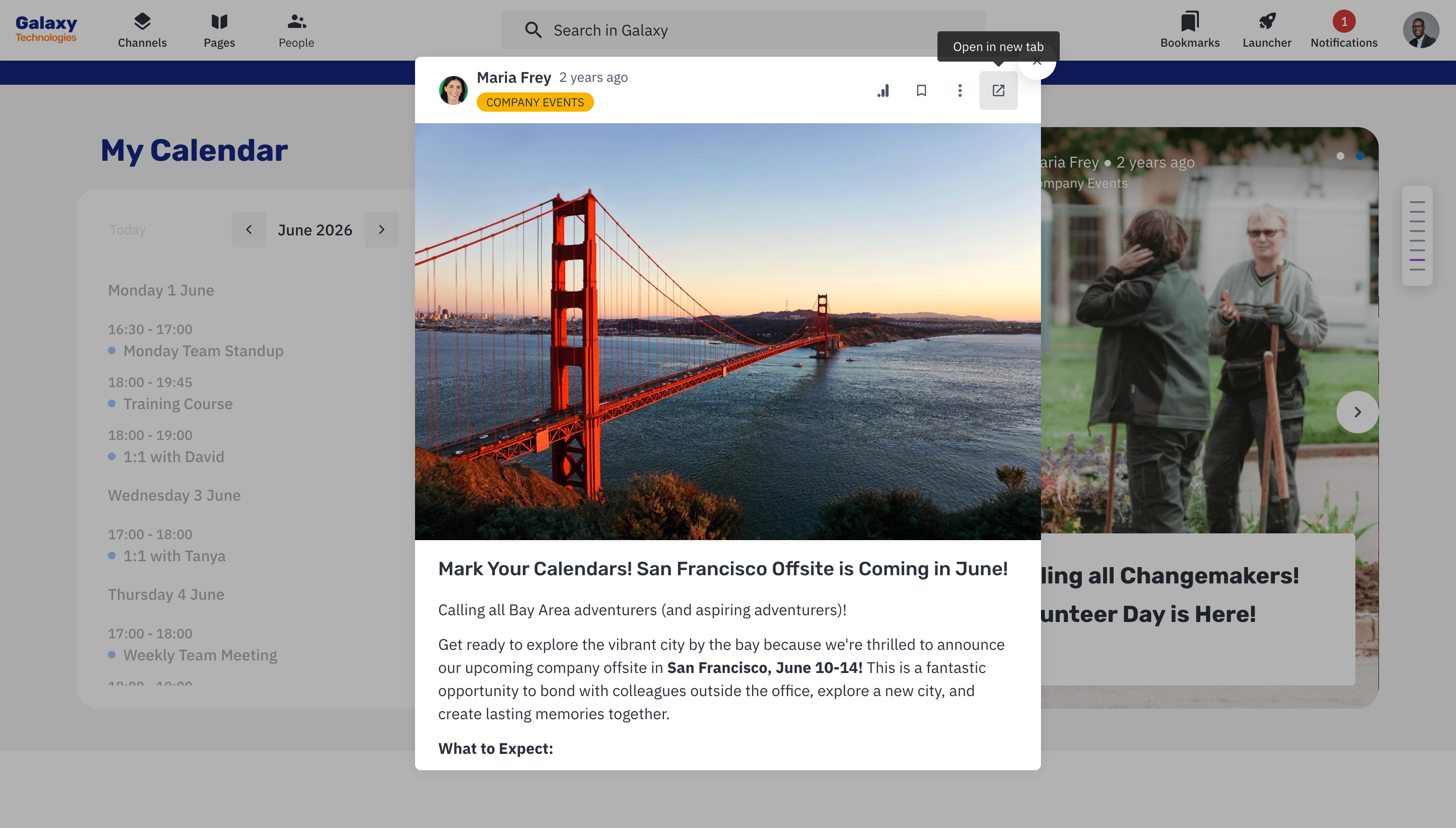Click the purple-highlighted section in page outline
Image resolution: width=1456 pixels, height=828 pixels.
(1417, 260)
